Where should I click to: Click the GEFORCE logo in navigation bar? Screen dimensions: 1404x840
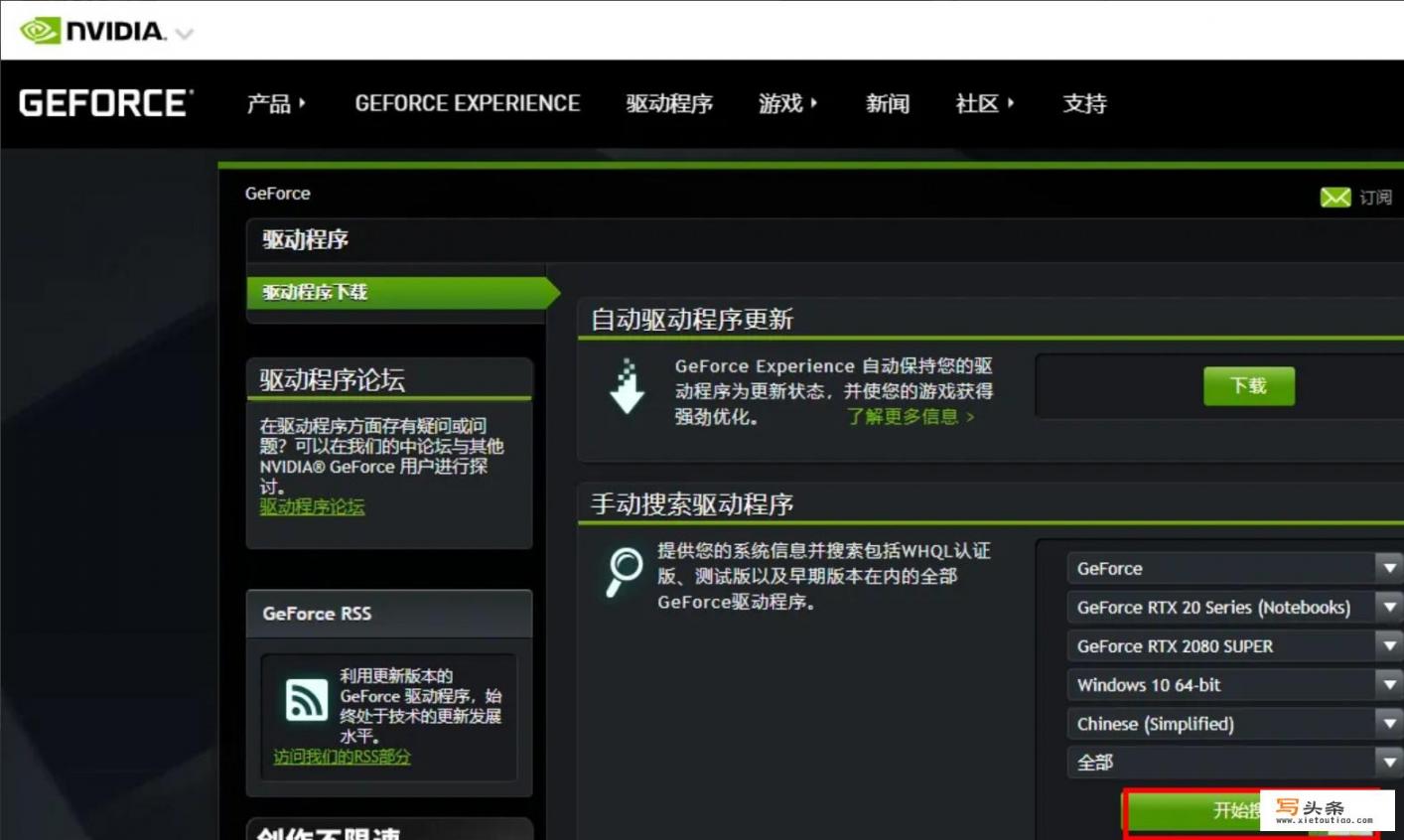[106, 103]
